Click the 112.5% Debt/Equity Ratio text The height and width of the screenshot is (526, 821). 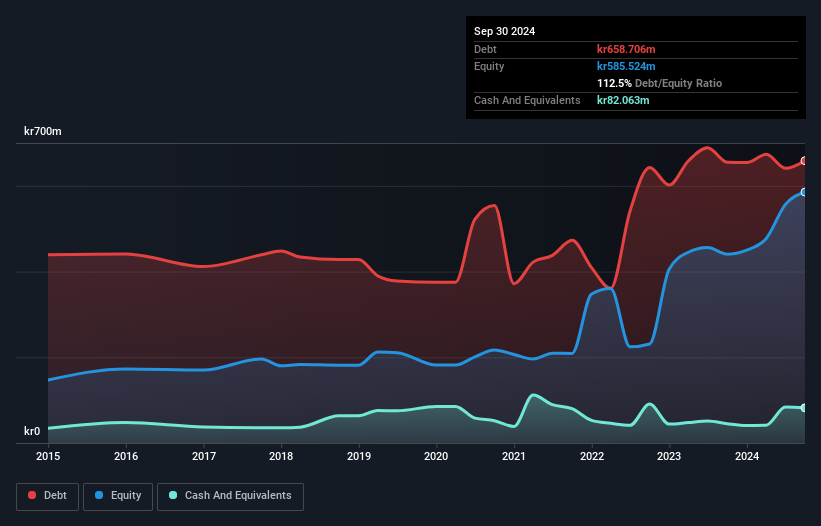point(659,83)
